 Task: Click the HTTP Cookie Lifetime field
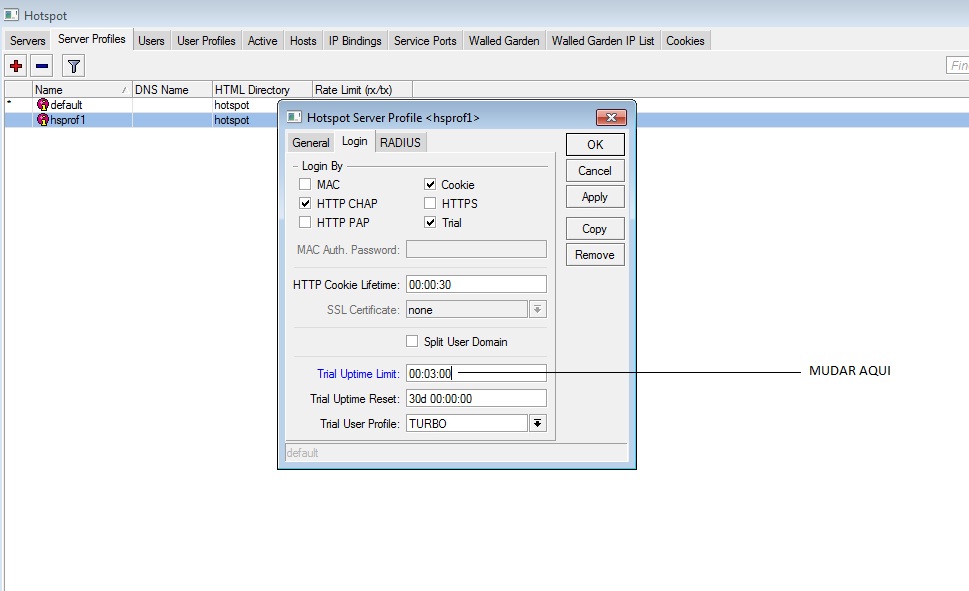point(476,284)
